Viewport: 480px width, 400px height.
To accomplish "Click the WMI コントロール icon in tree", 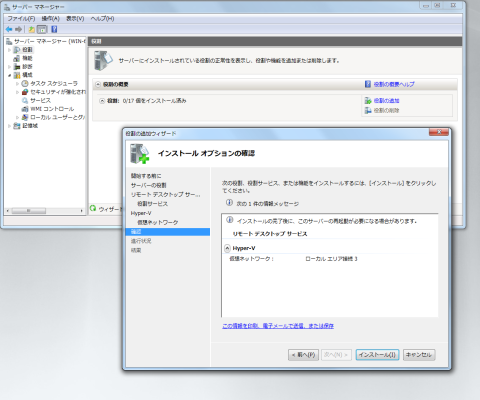I will click(25, 109).
